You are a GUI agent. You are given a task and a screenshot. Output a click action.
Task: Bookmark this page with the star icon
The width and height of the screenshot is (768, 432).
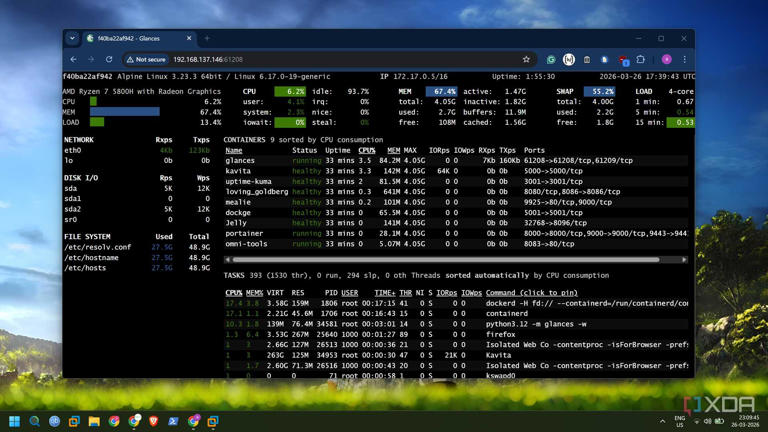coord(526,59)
